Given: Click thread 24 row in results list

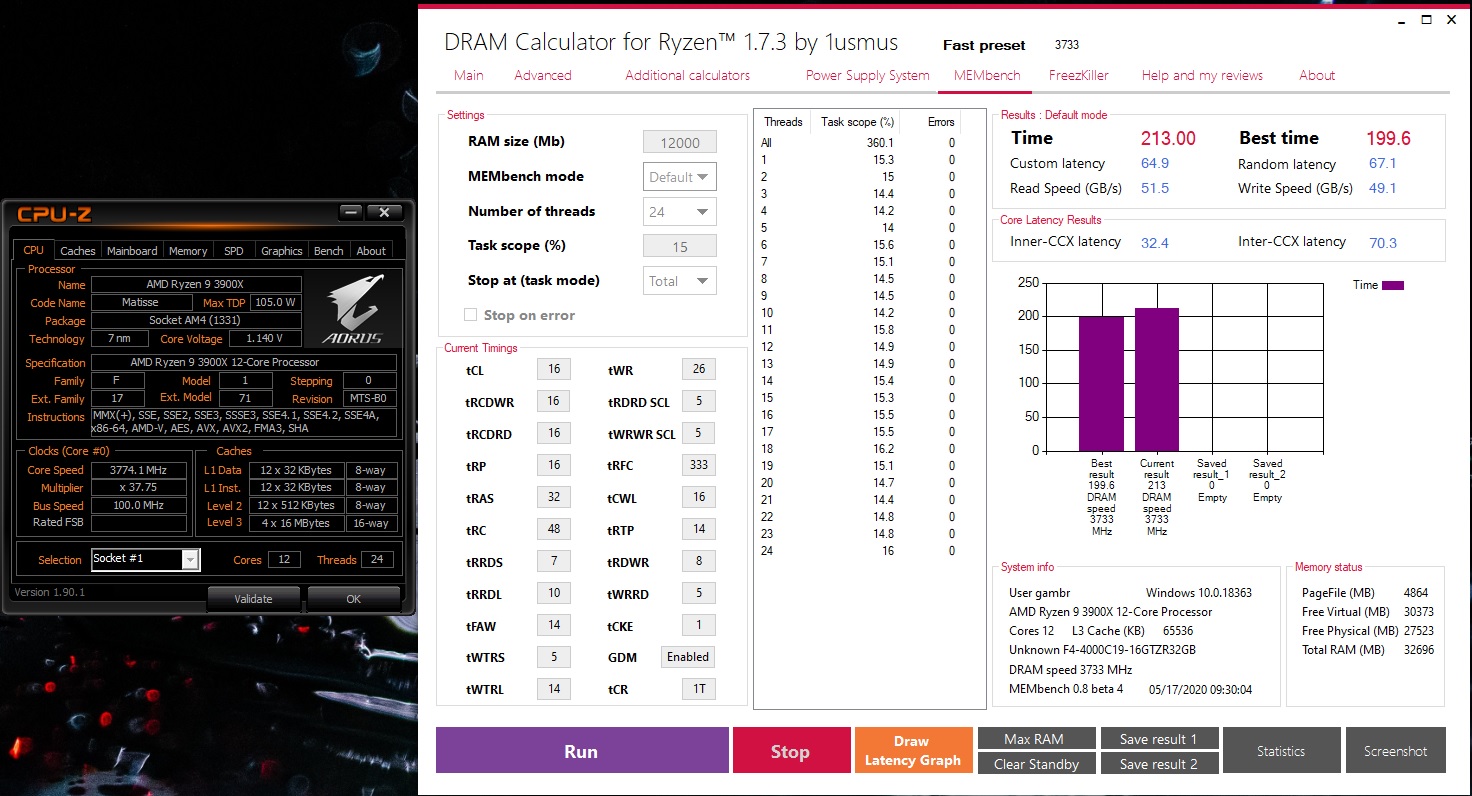Looking at the screenshot, I should (860, 551).
